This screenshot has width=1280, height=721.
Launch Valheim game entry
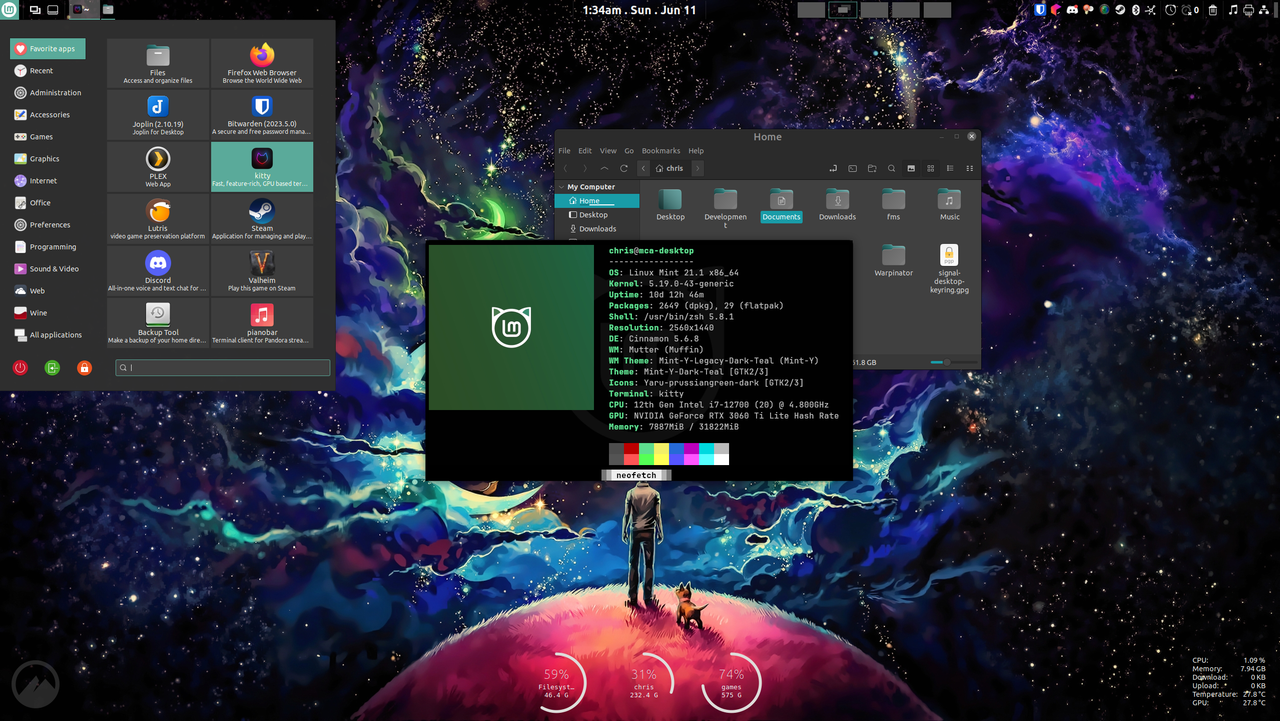(262, 271)
